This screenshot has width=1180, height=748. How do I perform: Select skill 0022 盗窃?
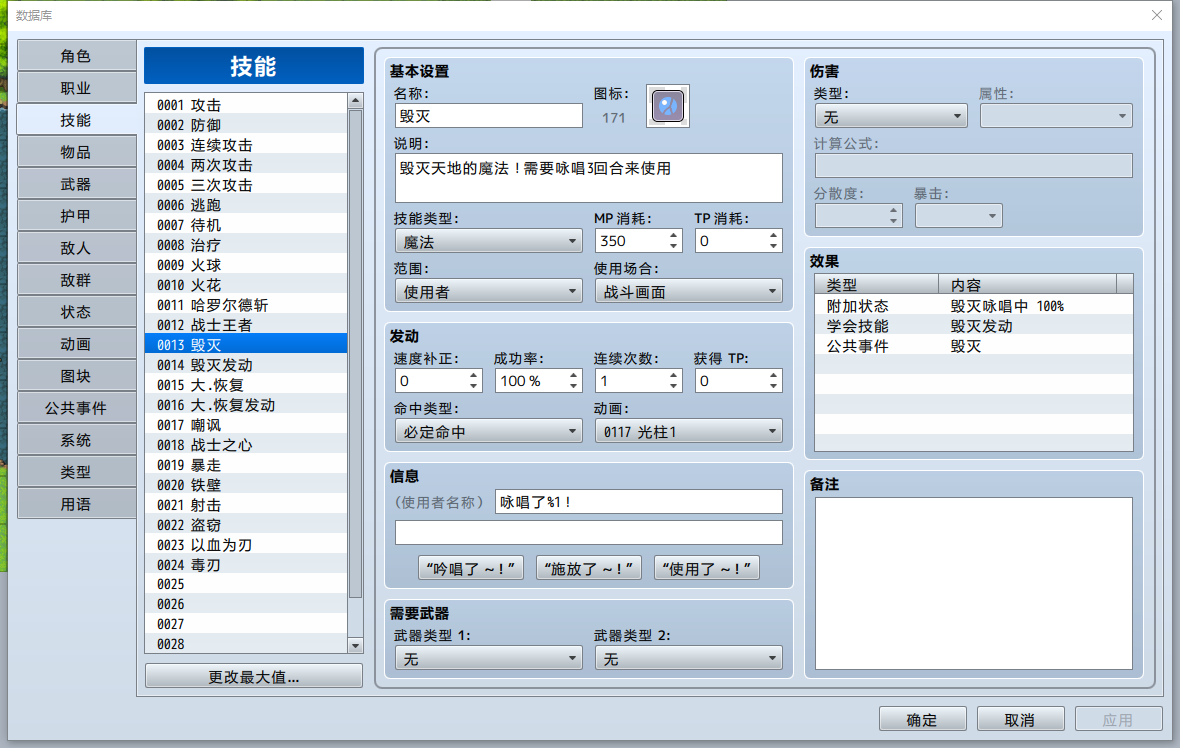click(x=246, y=525)
